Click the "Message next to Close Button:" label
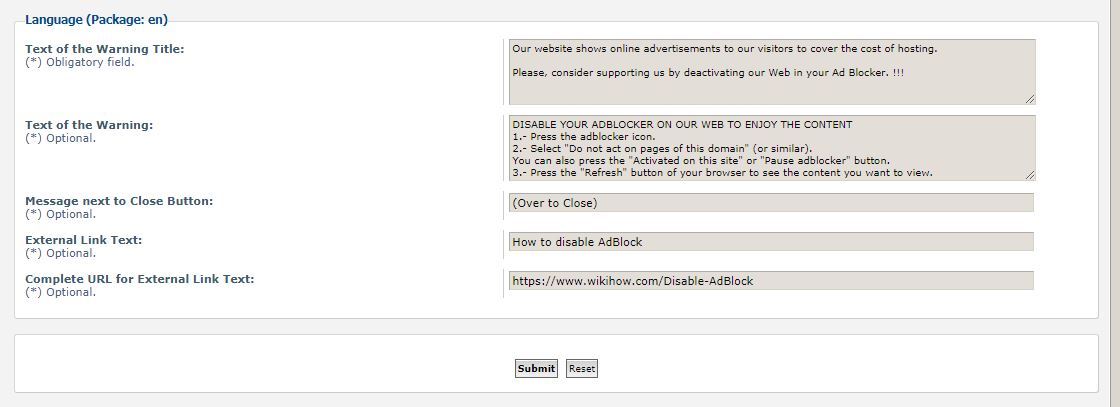The image size is (1120, 407). tap(119, 201)
